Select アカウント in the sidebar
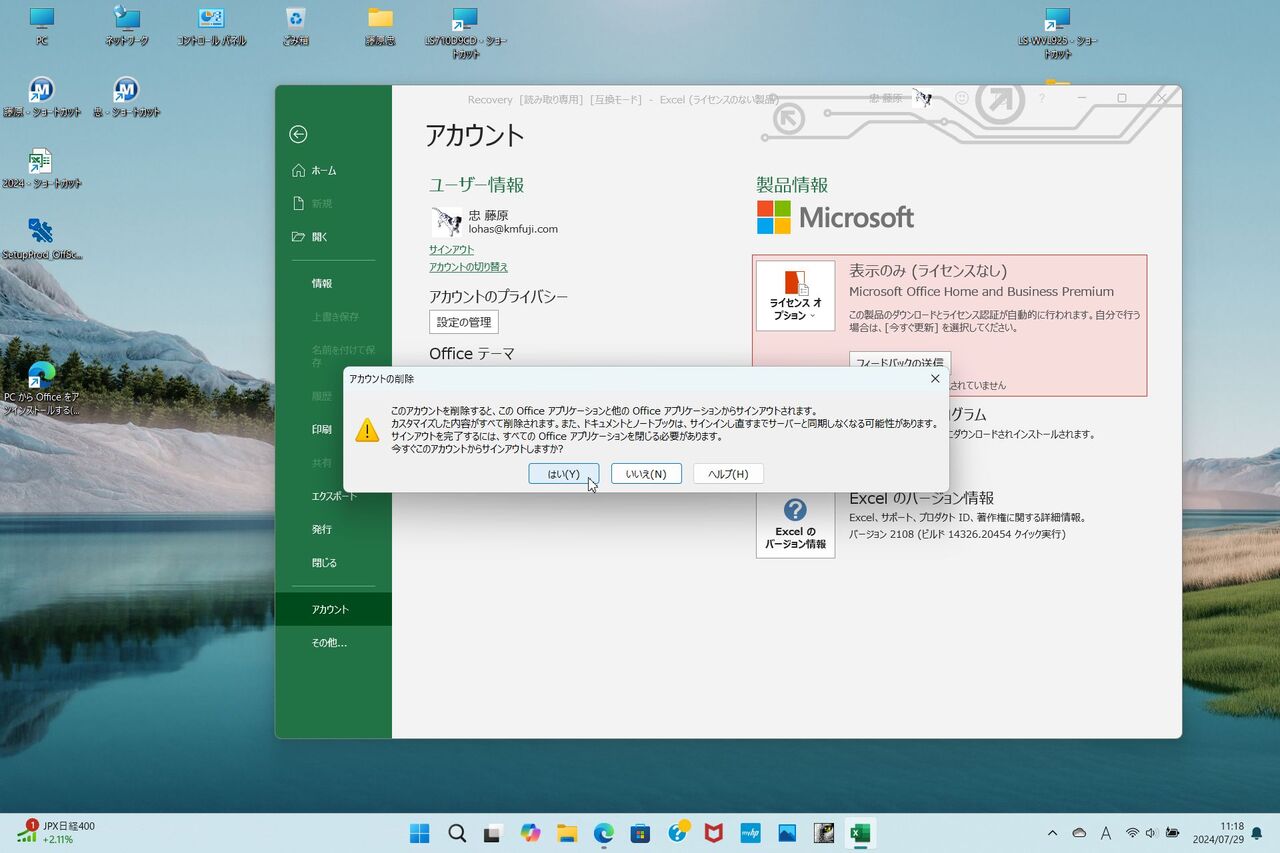The height and width of the screenshot is (853, 1280). pos(334,609)
